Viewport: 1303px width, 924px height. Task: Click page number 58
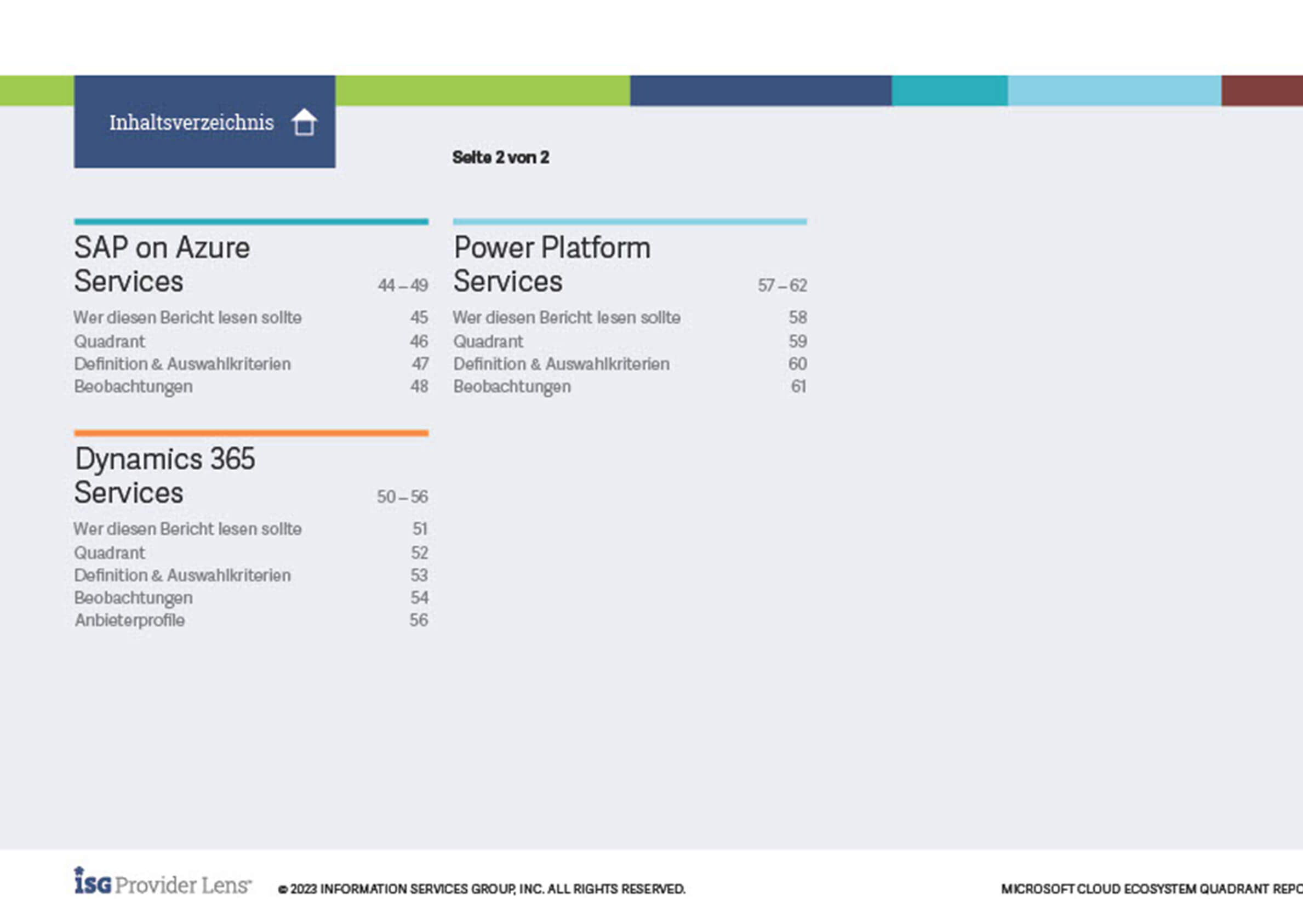(x=798, y=317)
